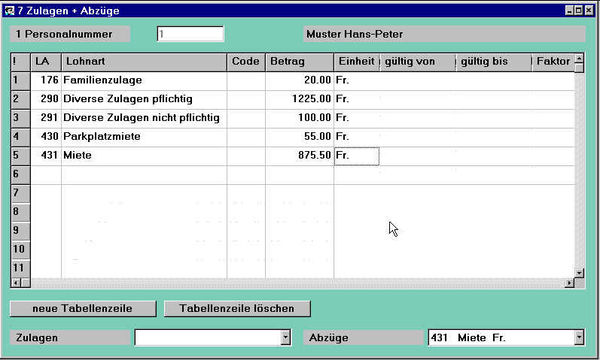Image resolution: width=600 pixels, height=360 pixels.
Task: Select empty row header number 6
Action: point(20,174)
